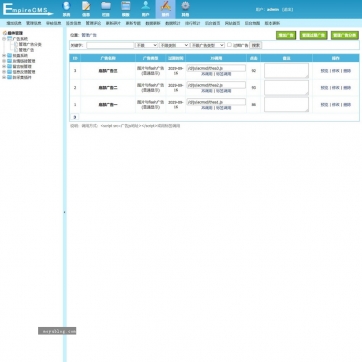
Task: Click the keyword search input field
Action: [x=110, y=45]
